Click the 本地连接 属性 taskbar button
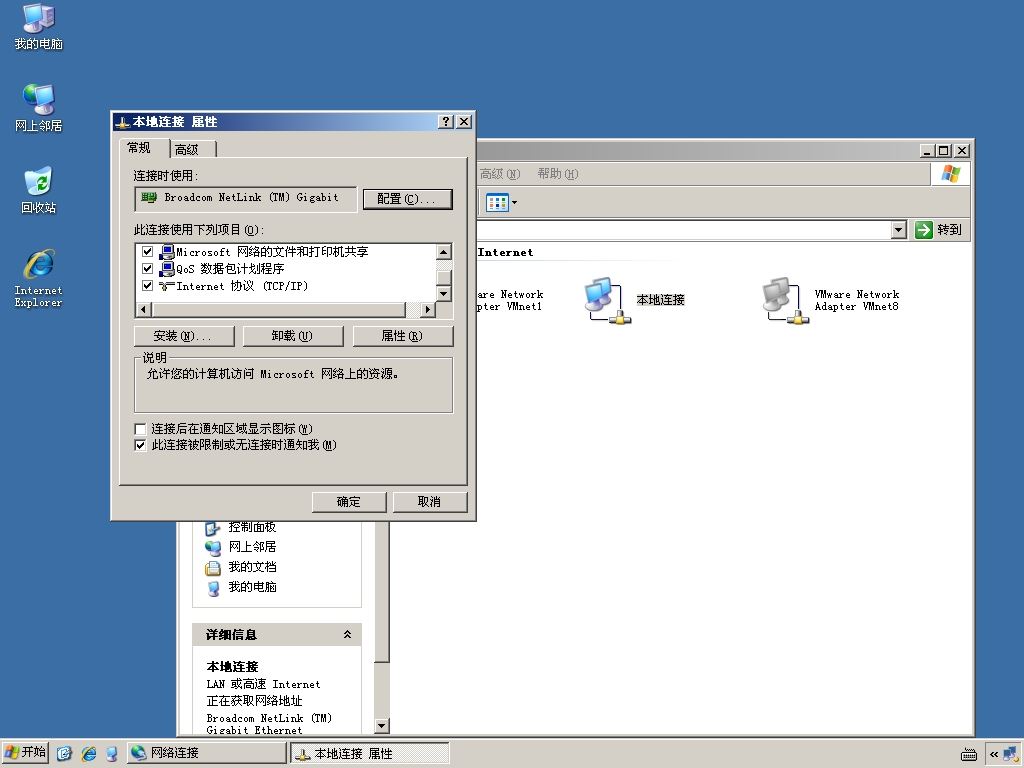Screen dimensions: 1024x768 point(370,753)
